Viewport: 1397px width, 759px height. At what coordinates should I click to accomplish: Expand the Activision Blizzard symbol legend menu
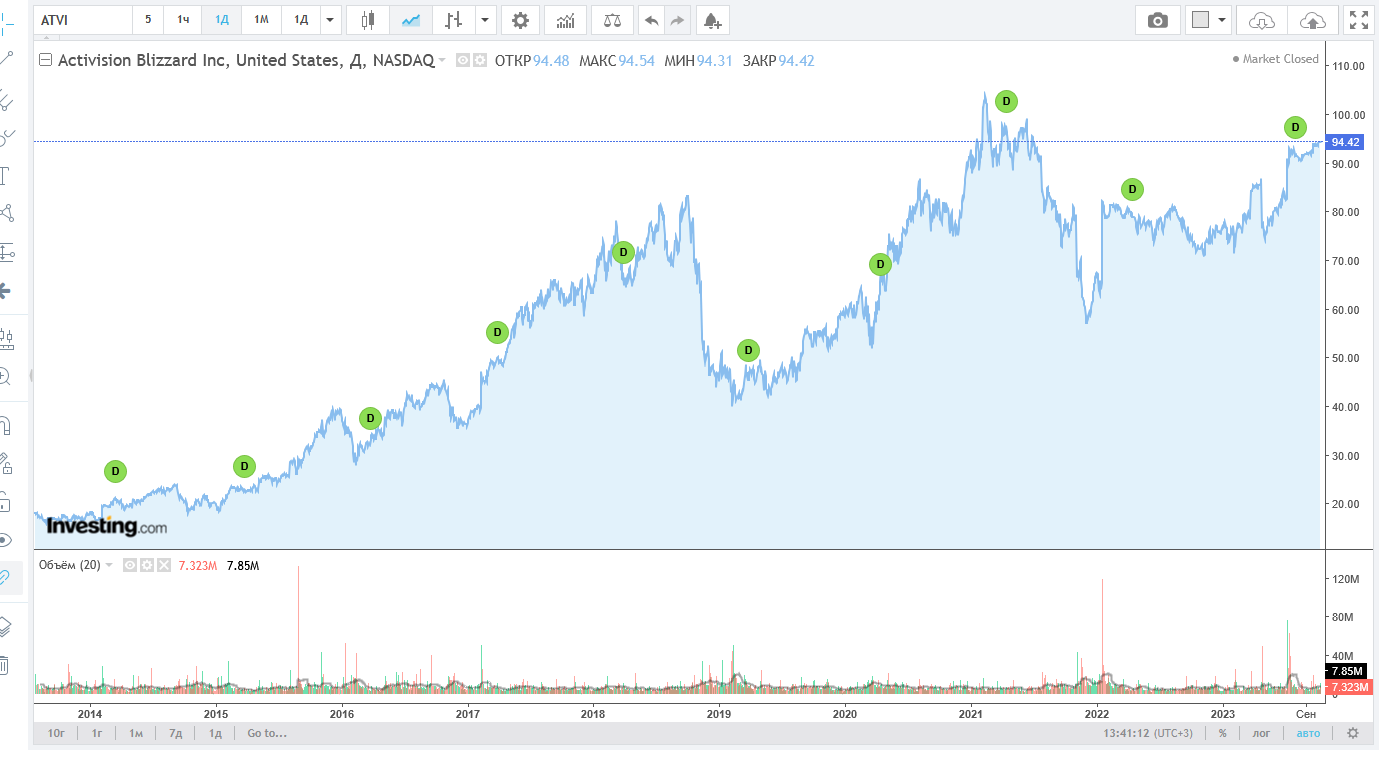[442, 61]
